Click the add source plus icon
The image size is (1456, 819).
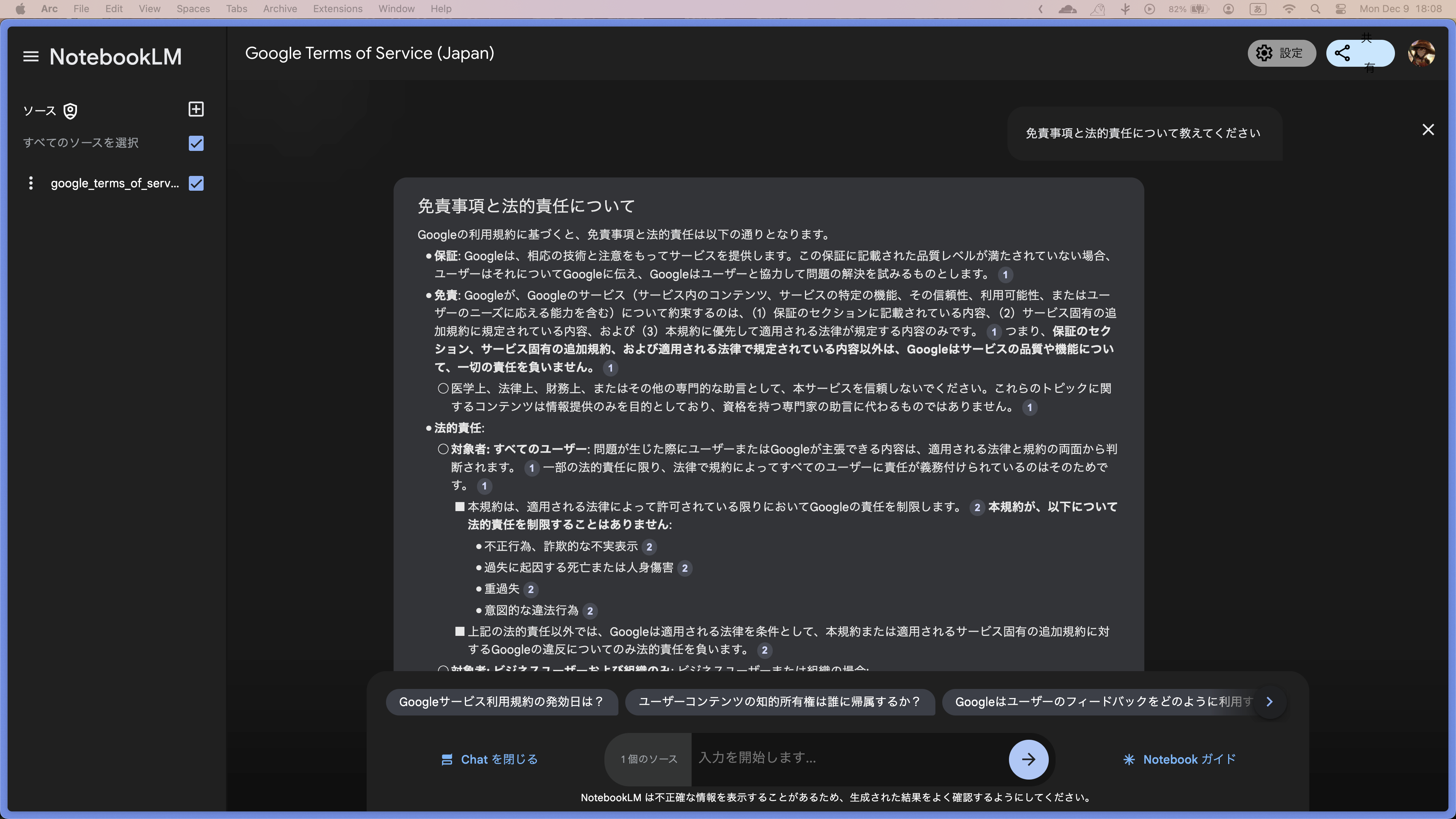point(196,109)
